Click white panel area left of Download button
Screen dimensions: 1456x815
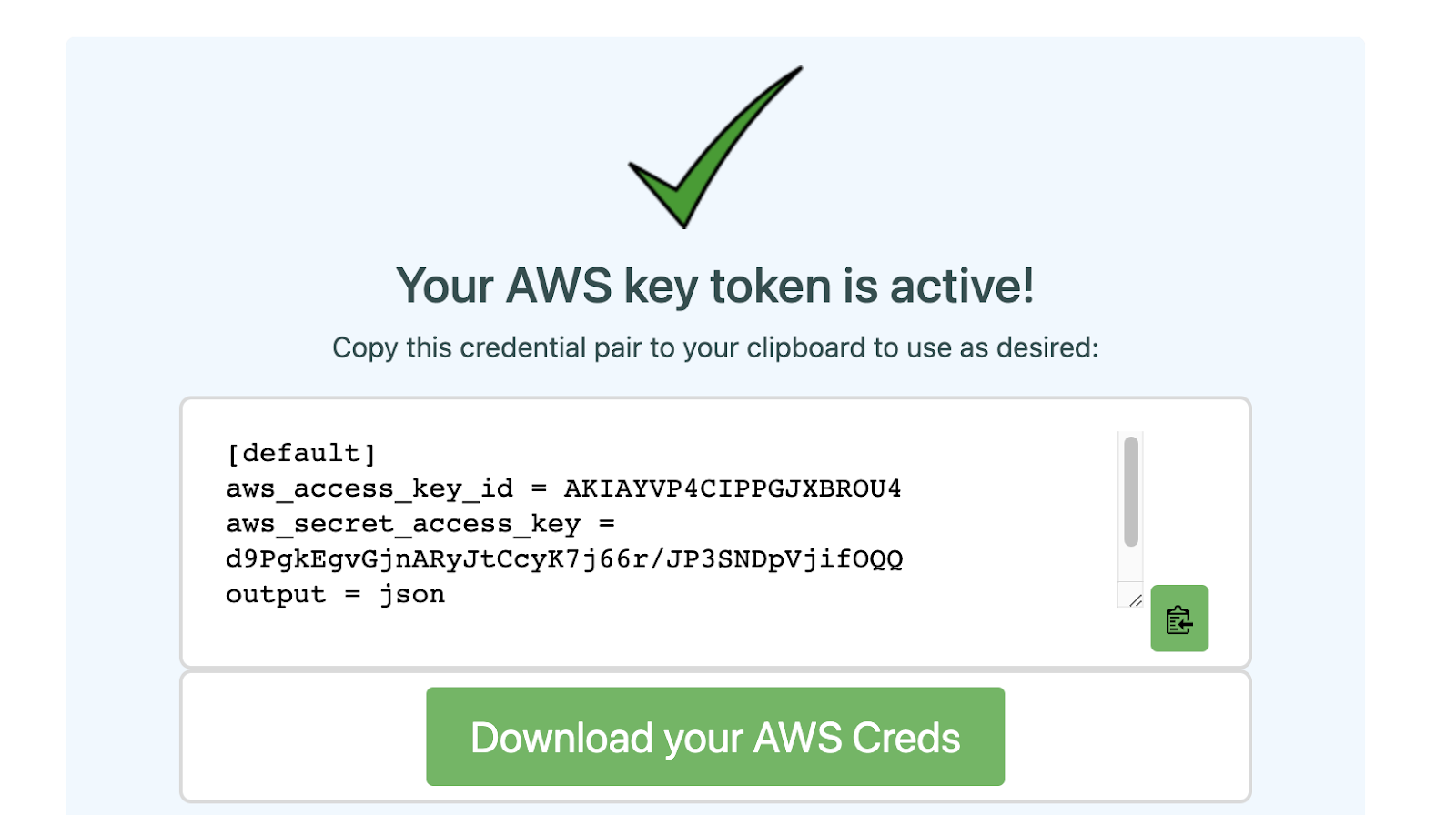tap(305, 737)
